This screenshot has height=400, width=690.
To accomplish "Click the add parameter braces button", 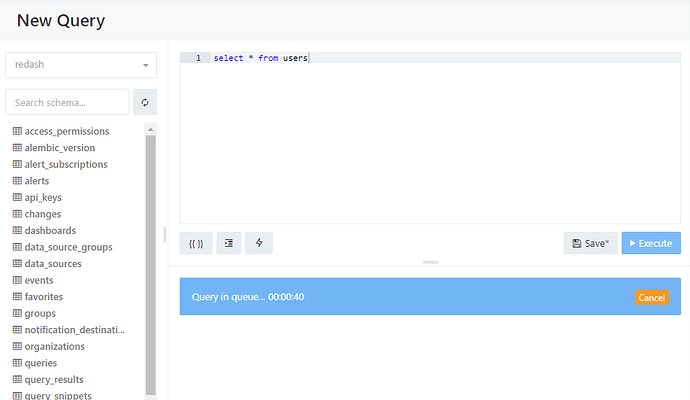I will pos(196,243).
